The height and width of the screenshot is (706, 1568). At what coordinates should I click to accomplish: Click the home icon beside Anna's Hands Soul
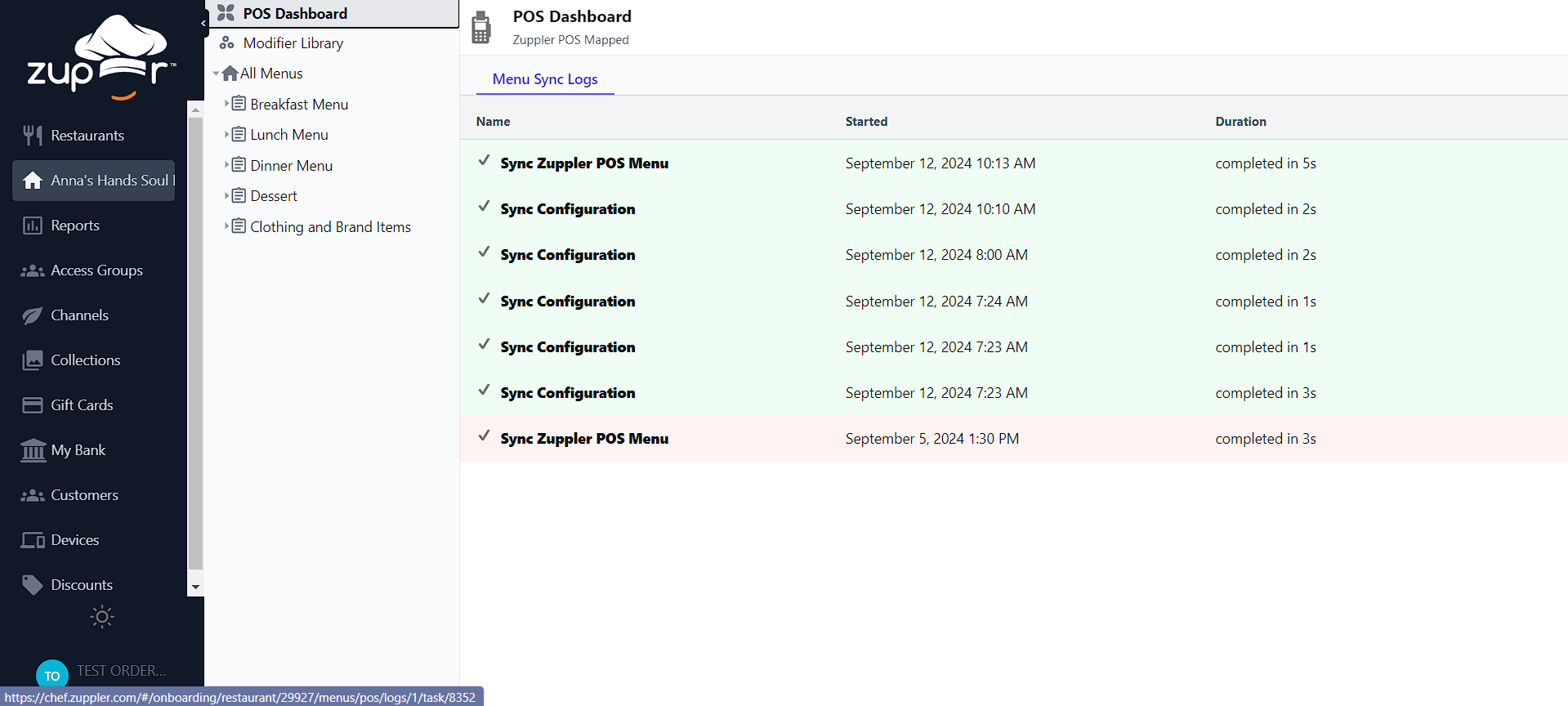click(33, 181)
